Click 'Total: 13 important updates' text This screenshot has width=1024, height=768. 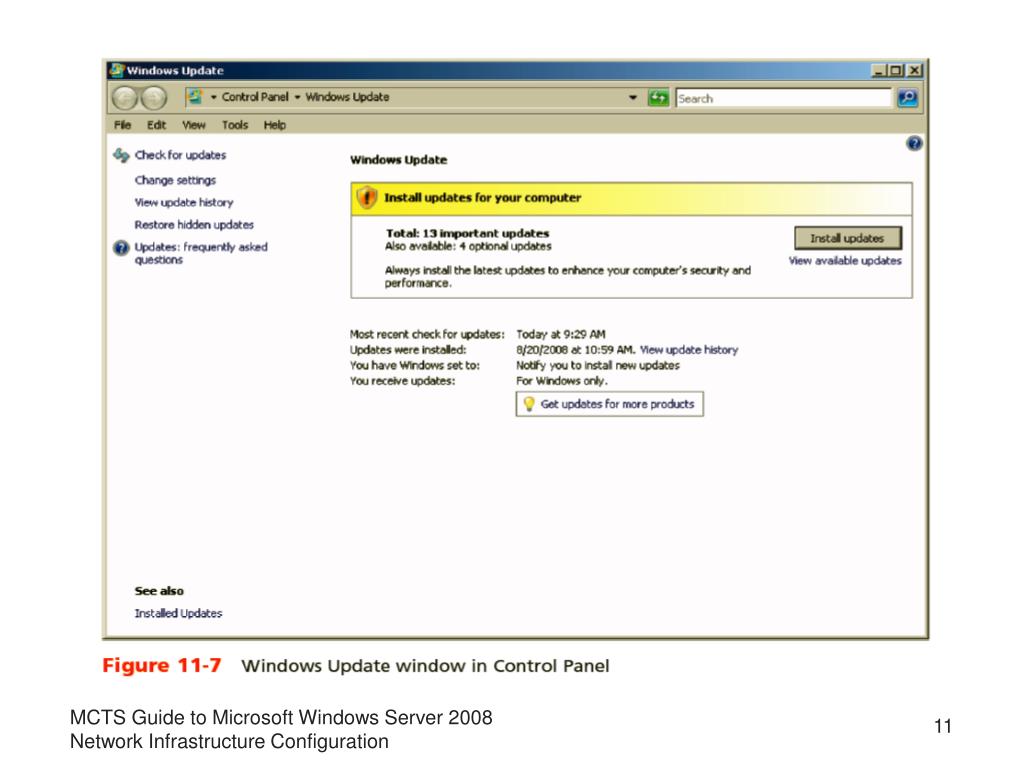(467, 233)
